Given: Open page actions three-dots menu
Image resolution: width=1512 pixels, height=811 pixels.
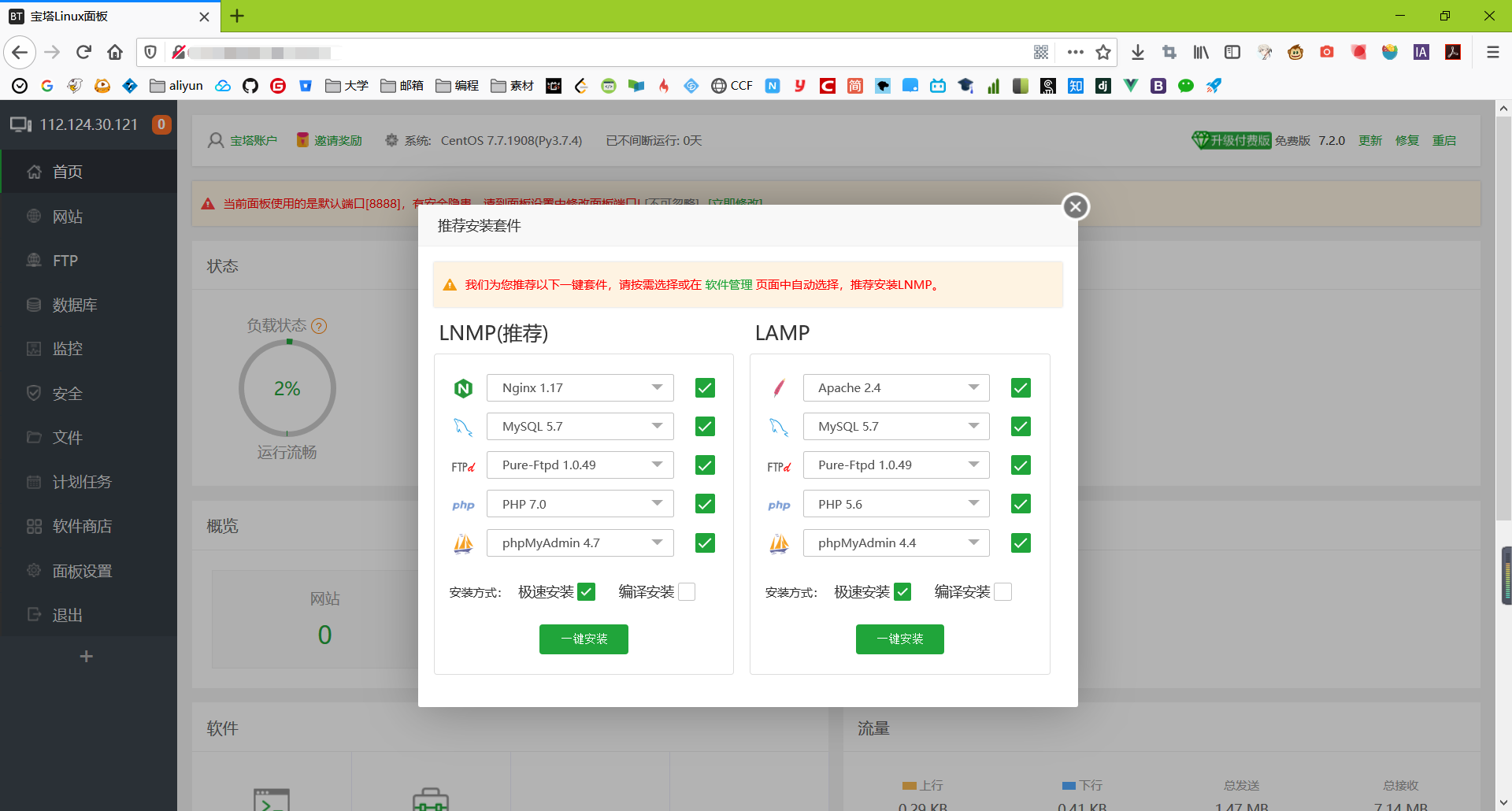Looking at the screenshot, I should 1075,52.
